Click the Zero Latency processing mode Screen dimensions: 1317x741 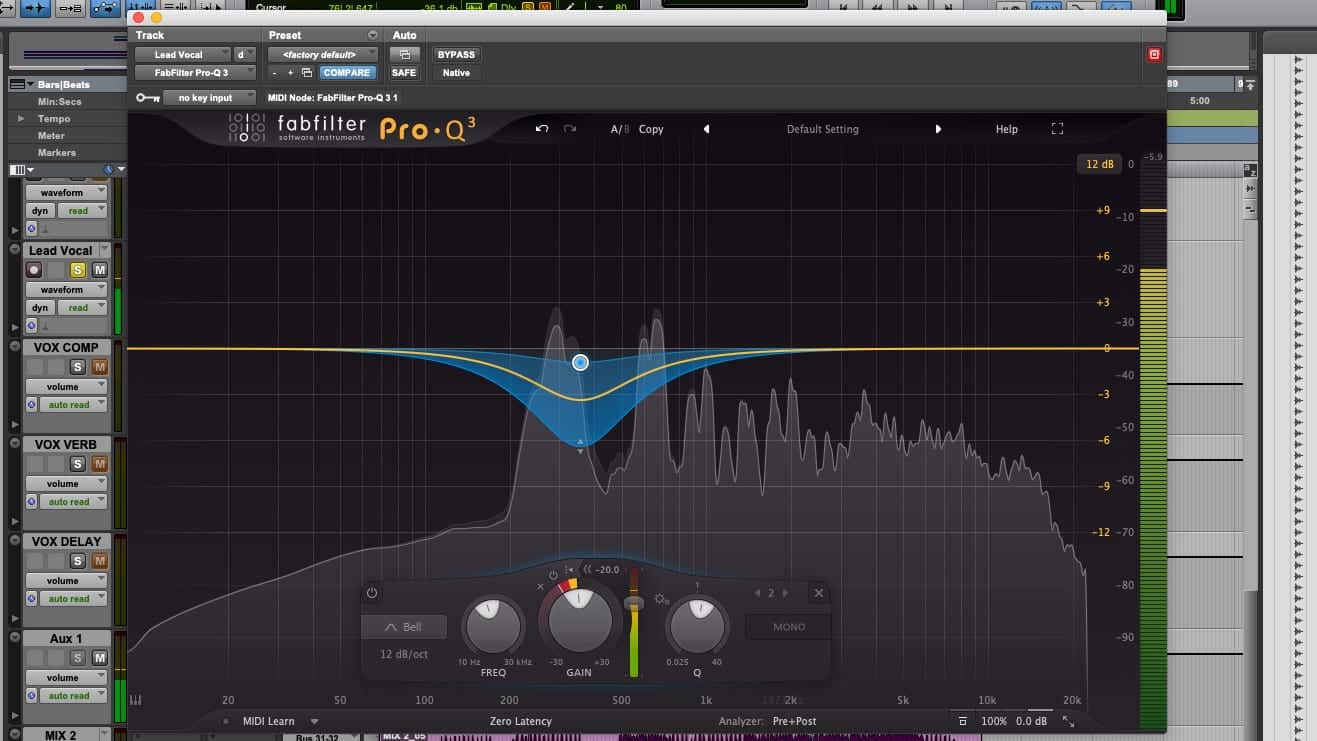pyautogui.click(x=520, y=721)
